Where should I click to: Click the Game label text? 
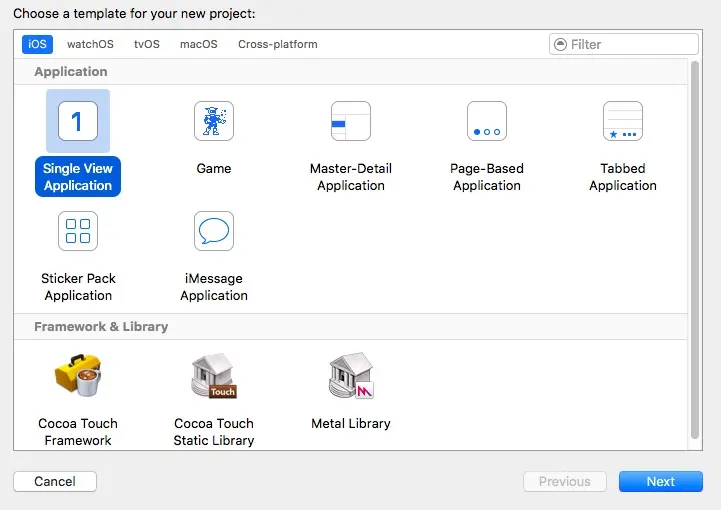pyautogui.click(x=214, y=168)
